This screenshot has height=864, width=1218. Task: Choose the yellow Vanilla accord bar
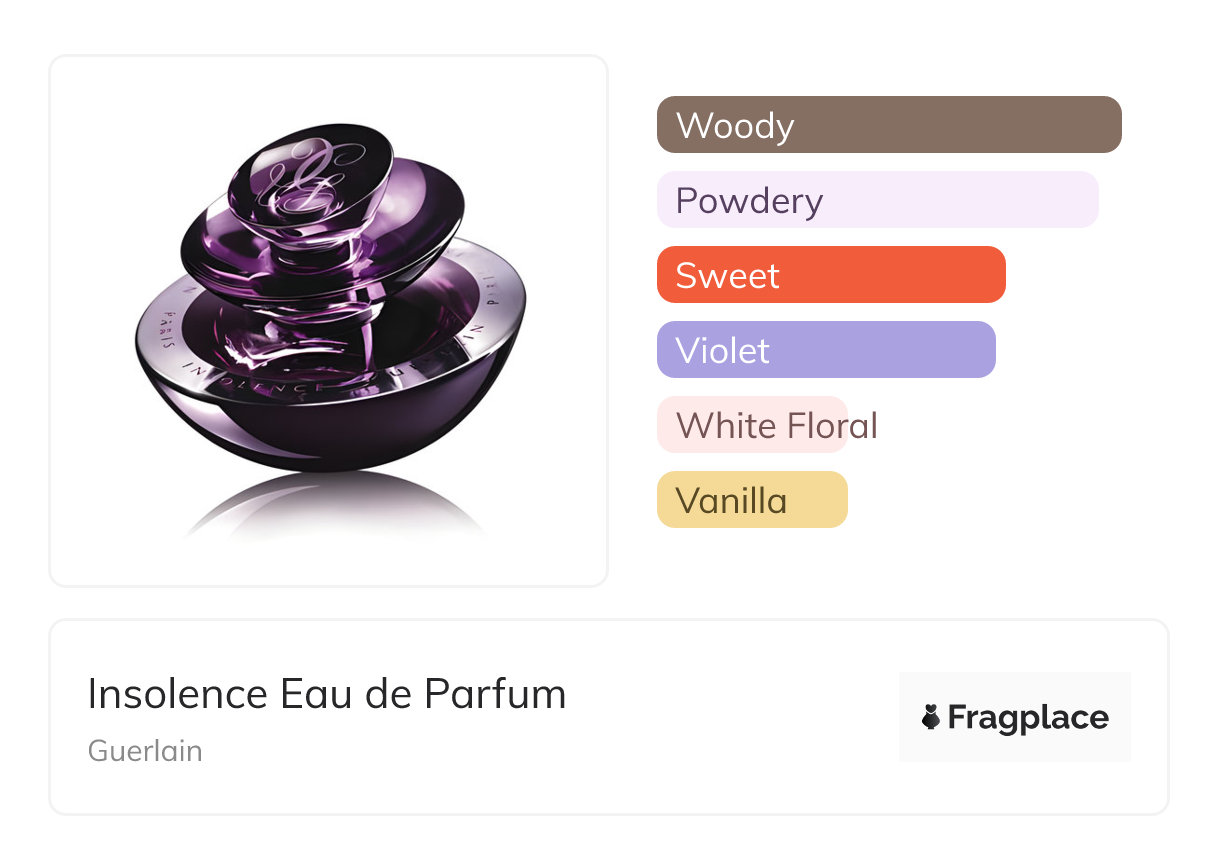point(752,500)
